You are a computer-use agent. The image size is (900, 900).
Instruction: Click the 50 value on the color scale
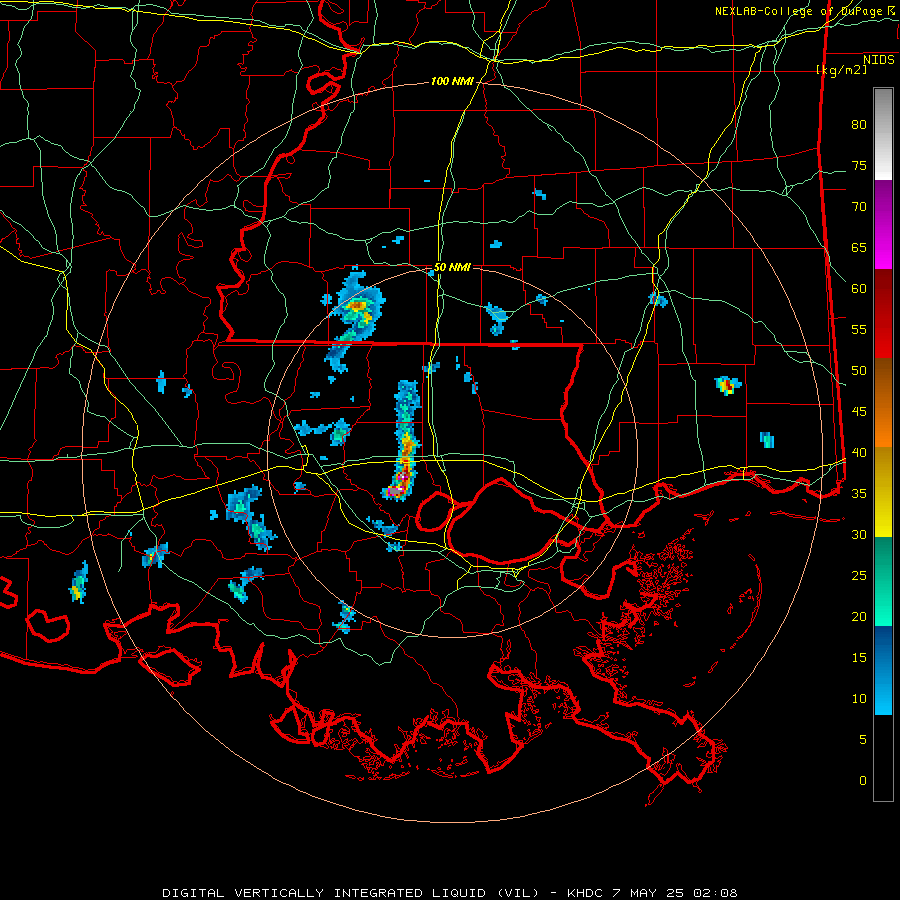point(859,371)
